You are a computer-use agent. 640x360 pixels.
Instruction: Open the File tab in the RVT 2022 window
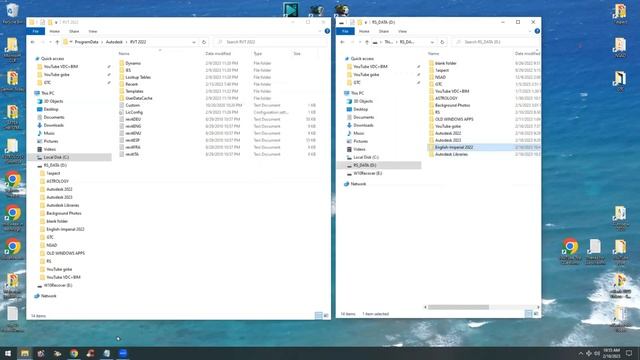point(36,31)
